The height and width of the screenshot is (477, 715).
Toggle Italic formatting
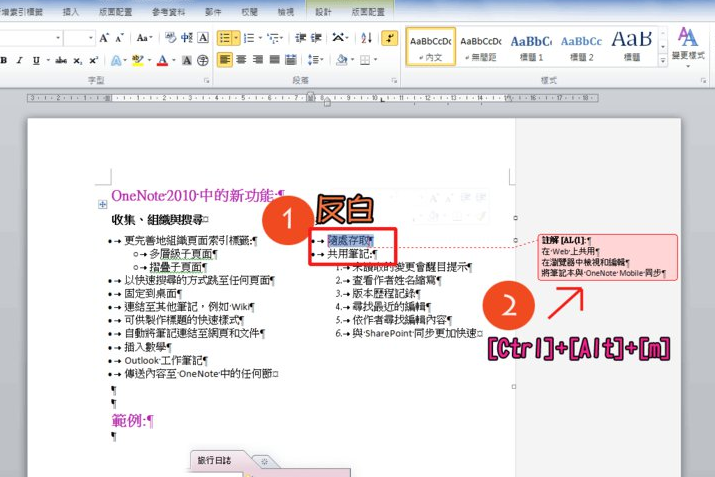(x=20, y=60)
